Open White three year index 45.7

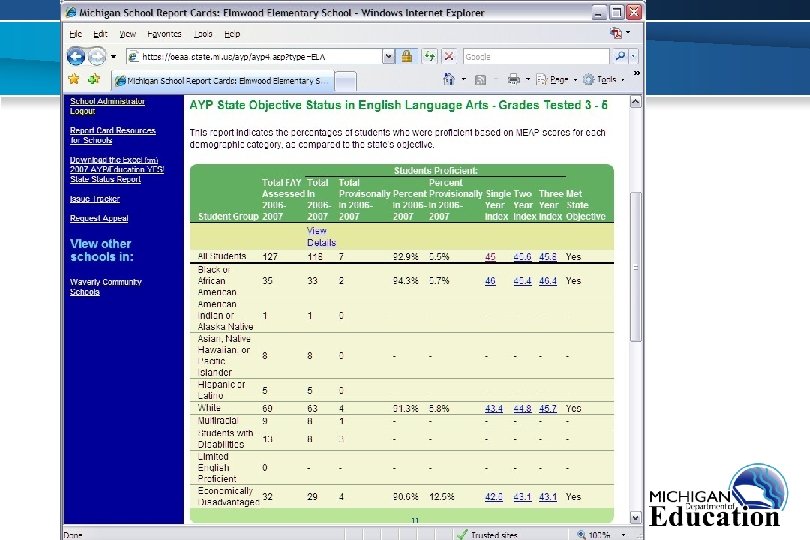click(x=548, y=408)
